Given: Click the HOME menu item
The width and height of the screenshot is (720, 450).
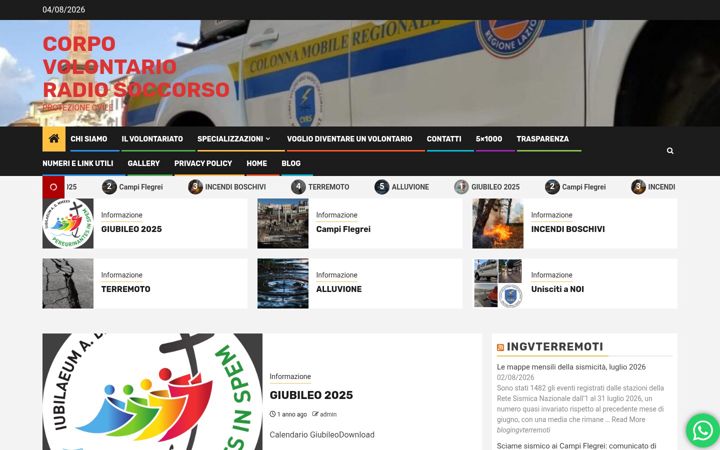Looking at the screenshot, I should tap(257, 163).
